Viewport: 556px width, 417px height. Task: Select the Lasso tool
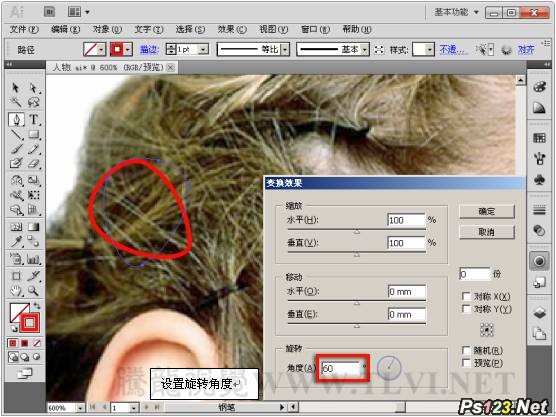(x=33, y=102)
